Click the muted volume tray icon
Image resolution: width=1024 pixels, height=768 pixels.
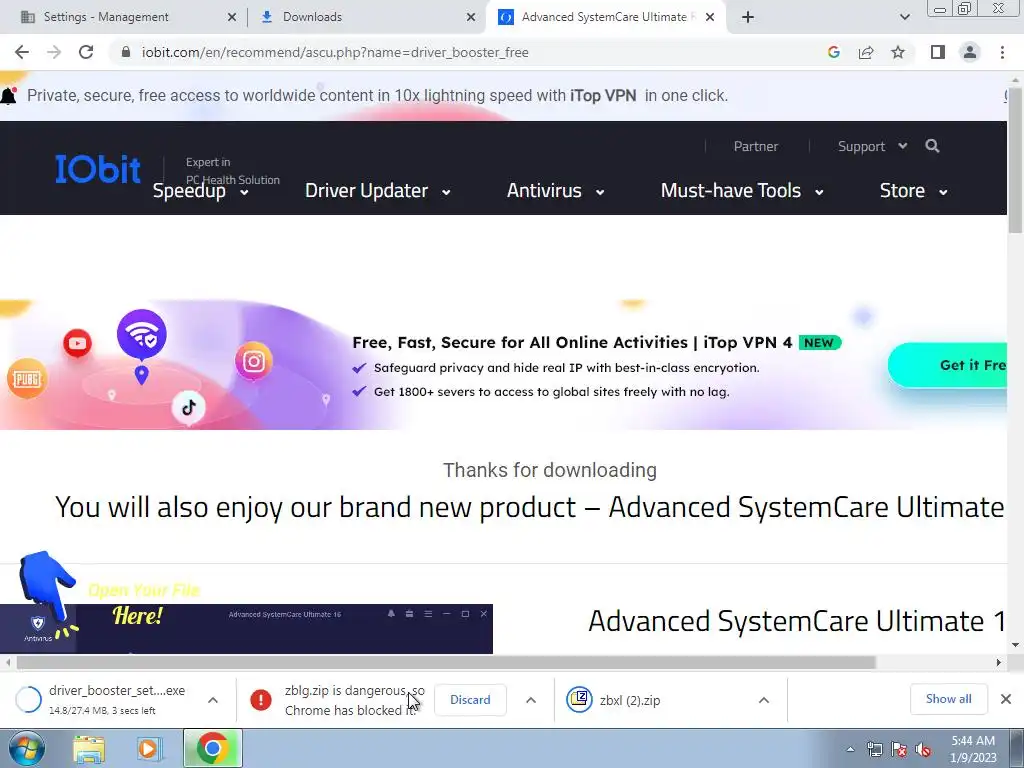[923, 749]
